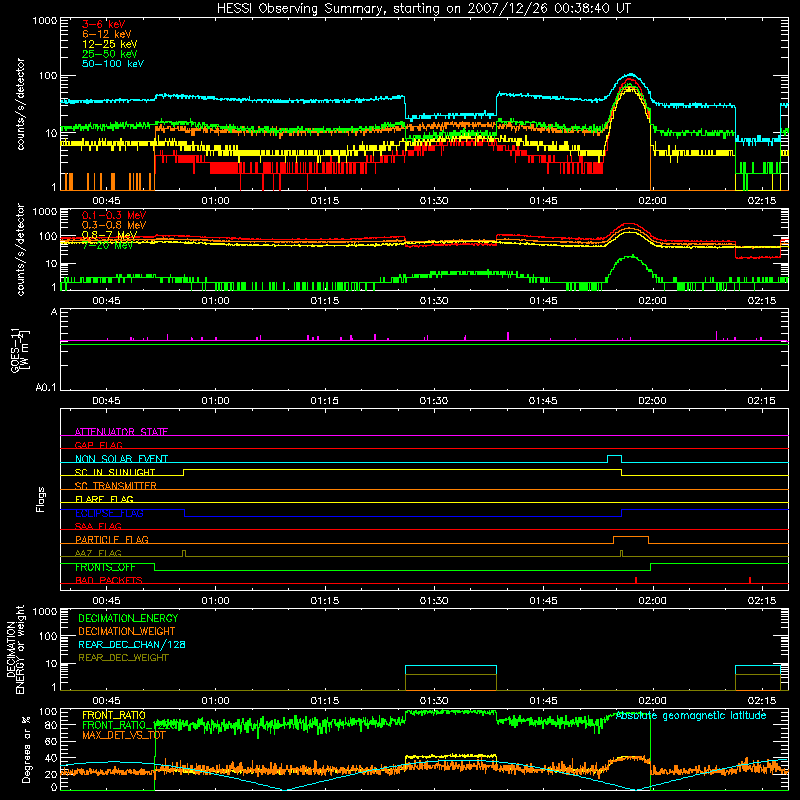Screen dimensions: 800x800
Task: Click the 0.8-7 MeV legend label
Action: 109,235
